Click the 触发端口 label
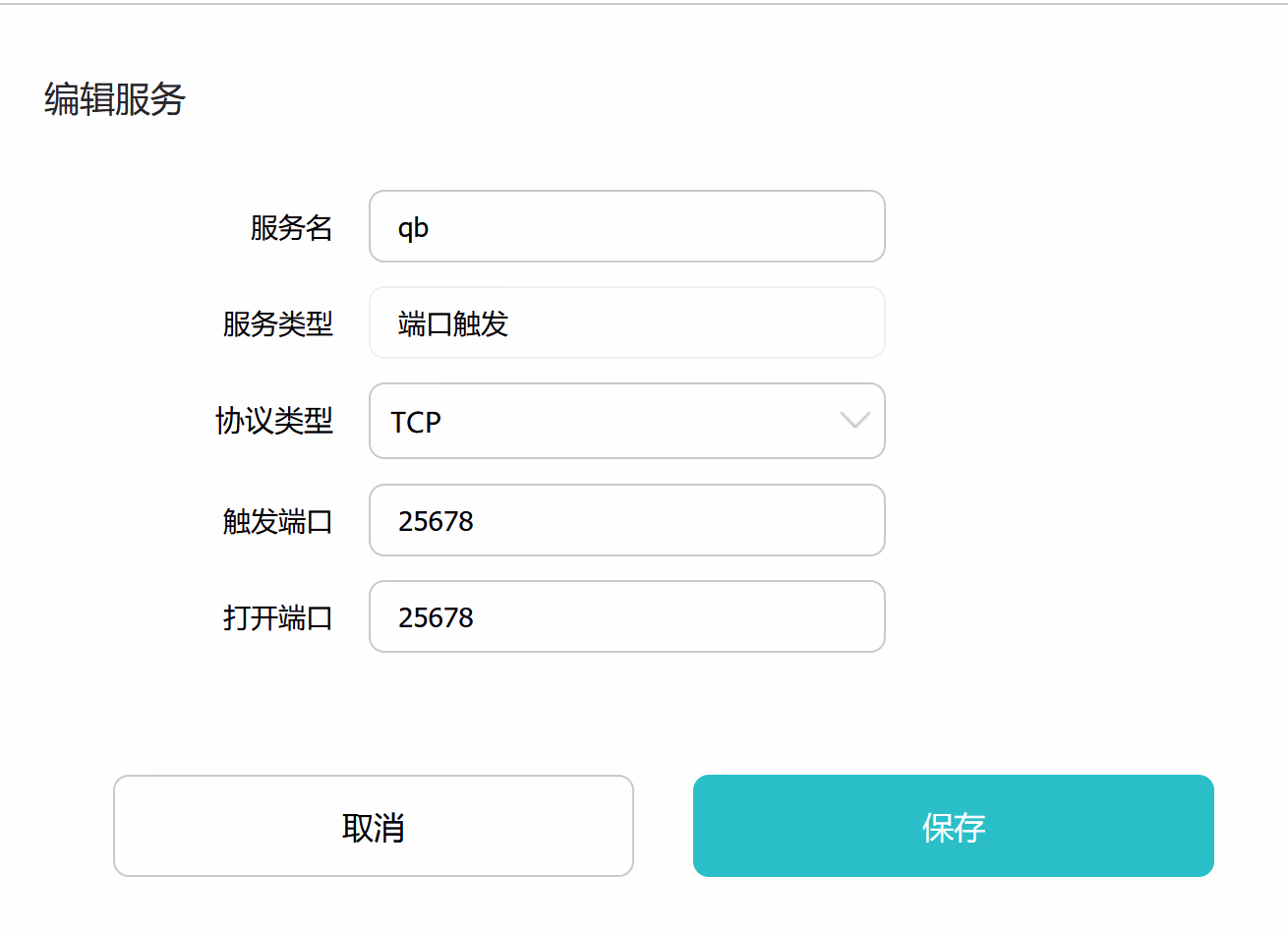1288x933 pixels. tap(277, 521)
